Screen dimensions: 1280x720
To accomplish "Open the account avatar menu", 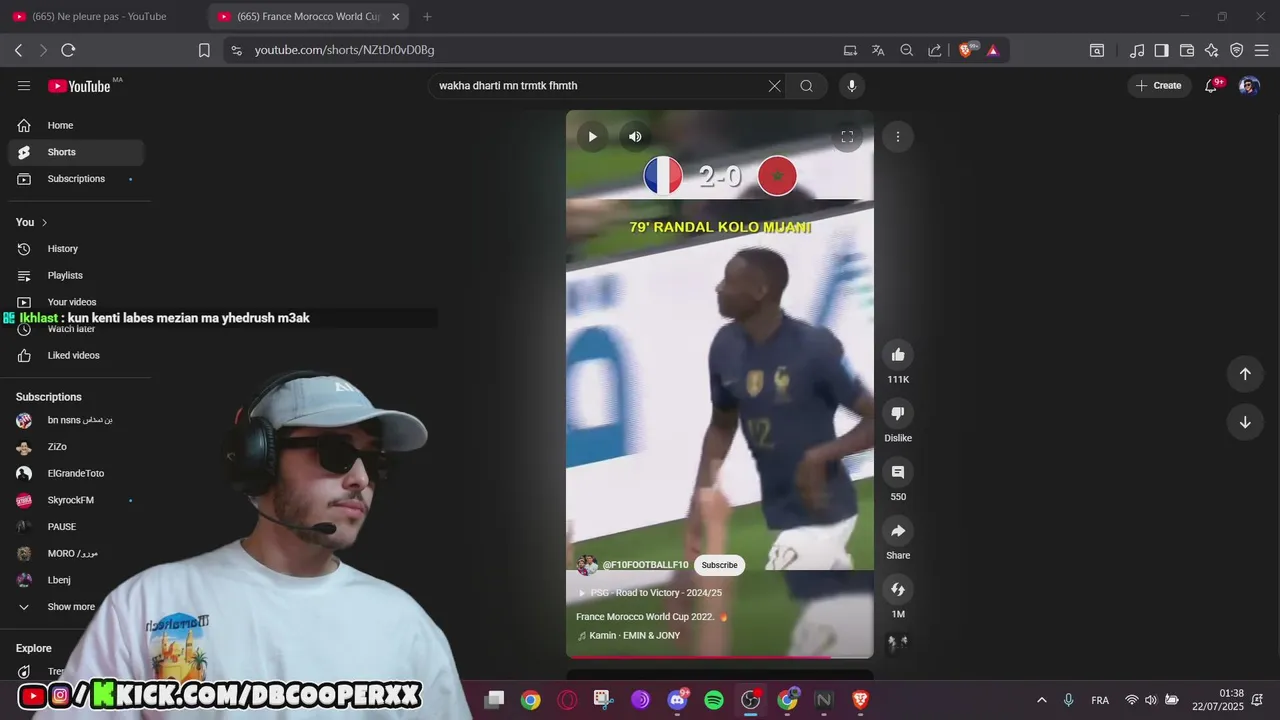I will (1249, 86).
